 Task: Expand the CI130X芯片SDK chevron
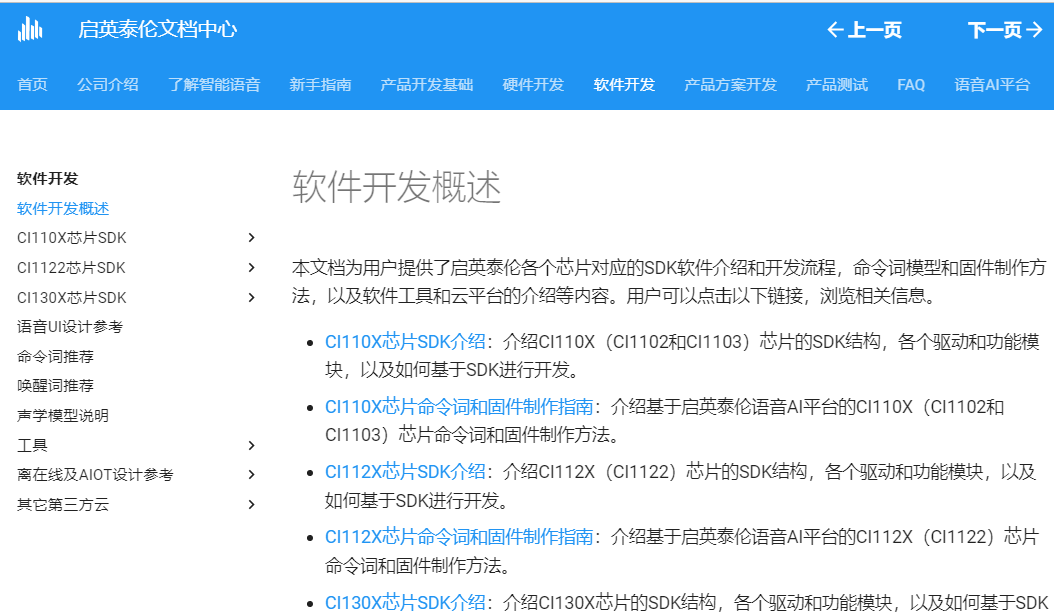pyautogui.click(x=251, y=297)
